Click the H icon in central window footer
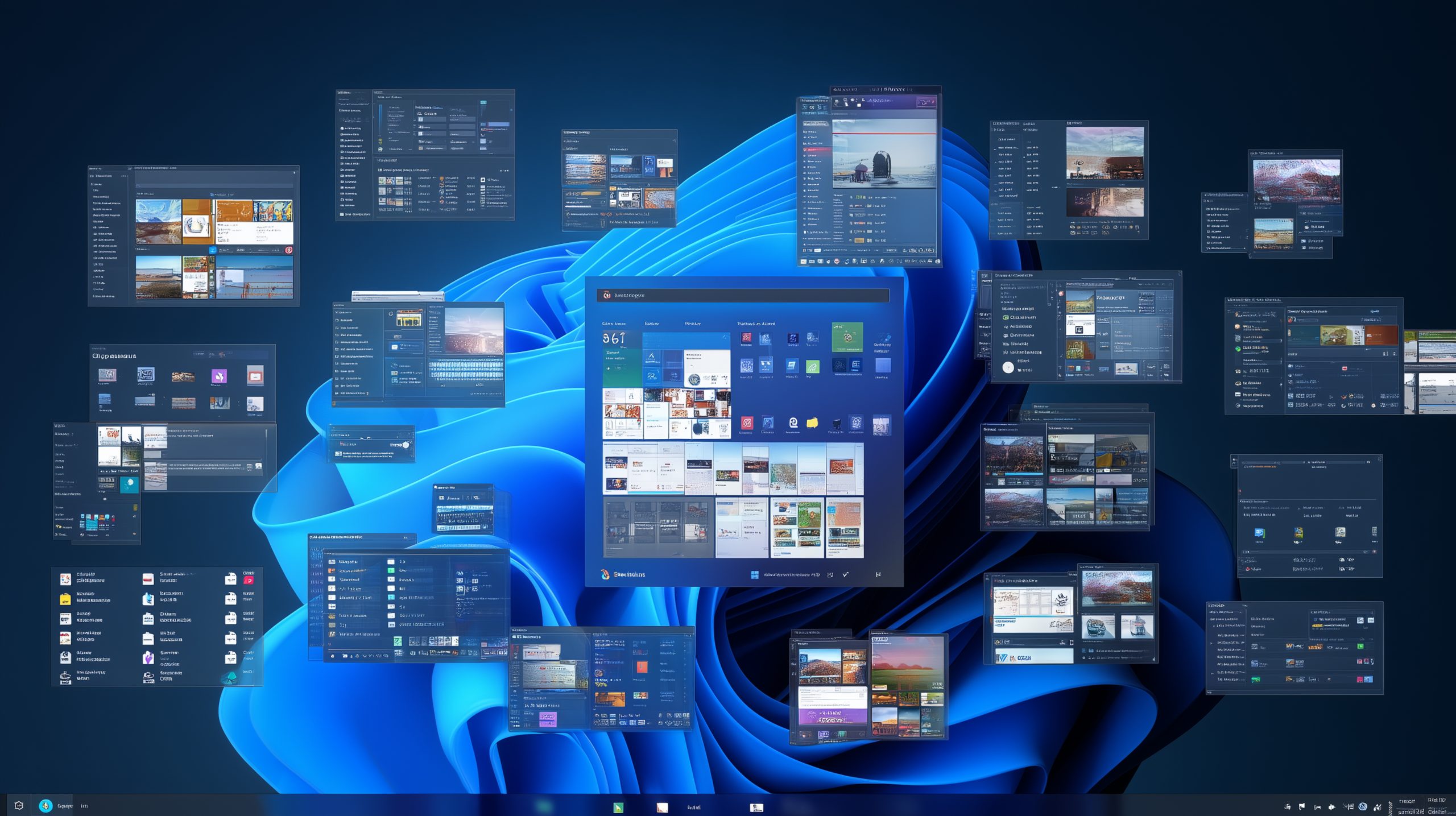 pyautogui.click(x=878, y=575)
